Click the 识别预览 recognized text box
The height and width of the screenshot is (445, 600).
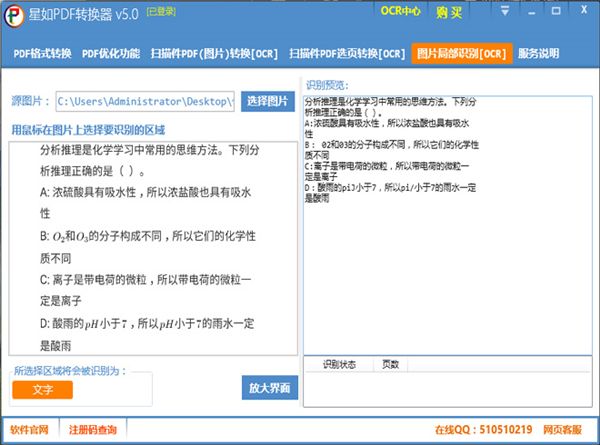(x=448, y=225)
